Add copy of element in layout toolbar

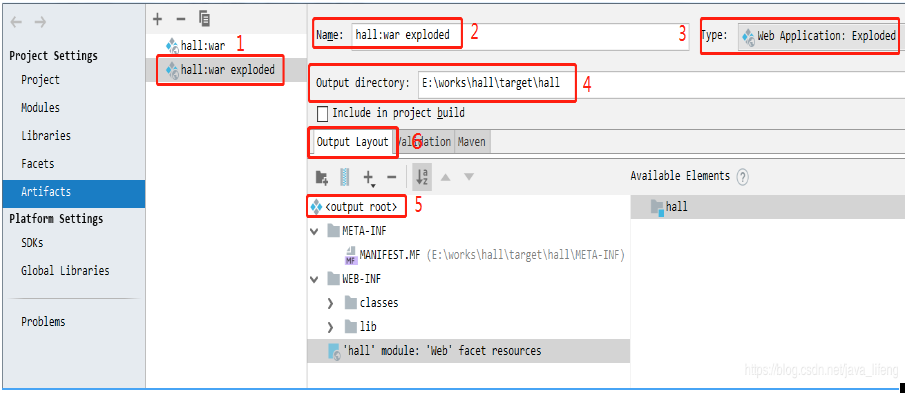tap(369, 177)
